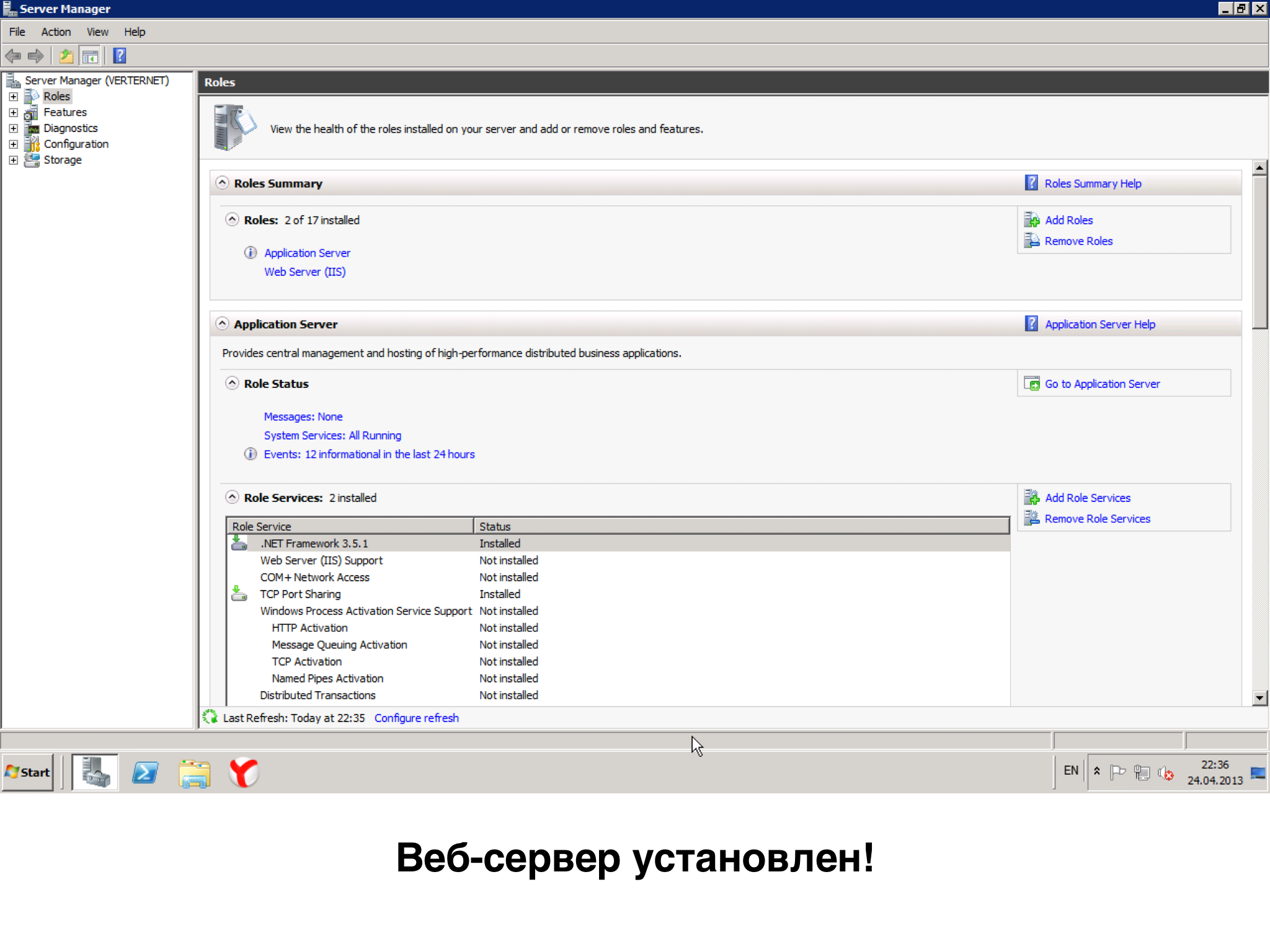Open Yandex browser from the taskbar
The height and width of the screenshot is (952, 1270).
[x=244, y=772]
